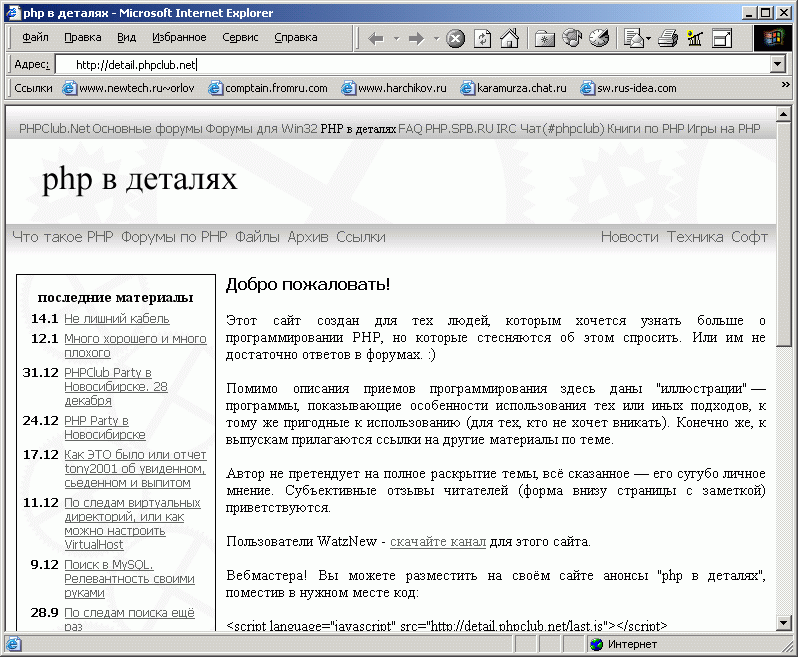Open 'Основные форумы' top link
Screen dimensions: 798x657
click(x=148, y=129)
